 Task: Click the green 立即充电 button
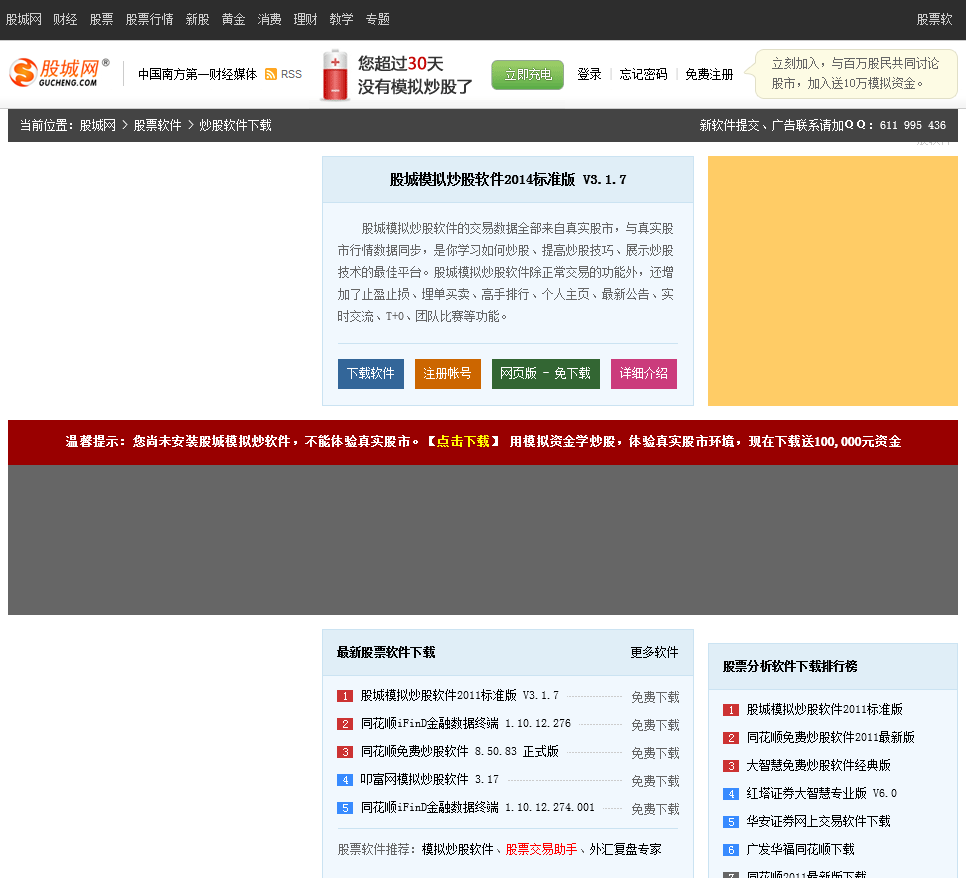click(527, 75)
